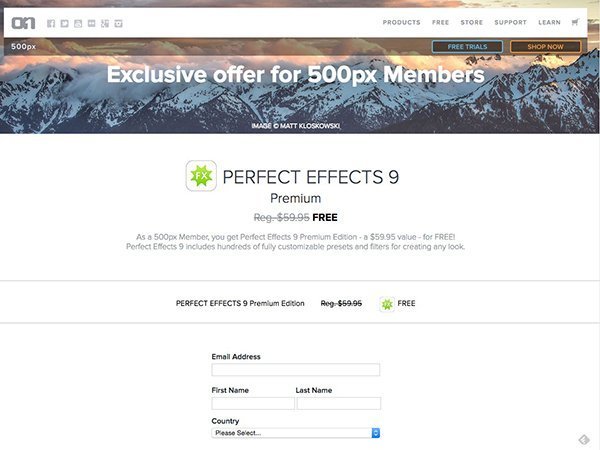
Task: Open the Products menu
Action: click(401, 22)
